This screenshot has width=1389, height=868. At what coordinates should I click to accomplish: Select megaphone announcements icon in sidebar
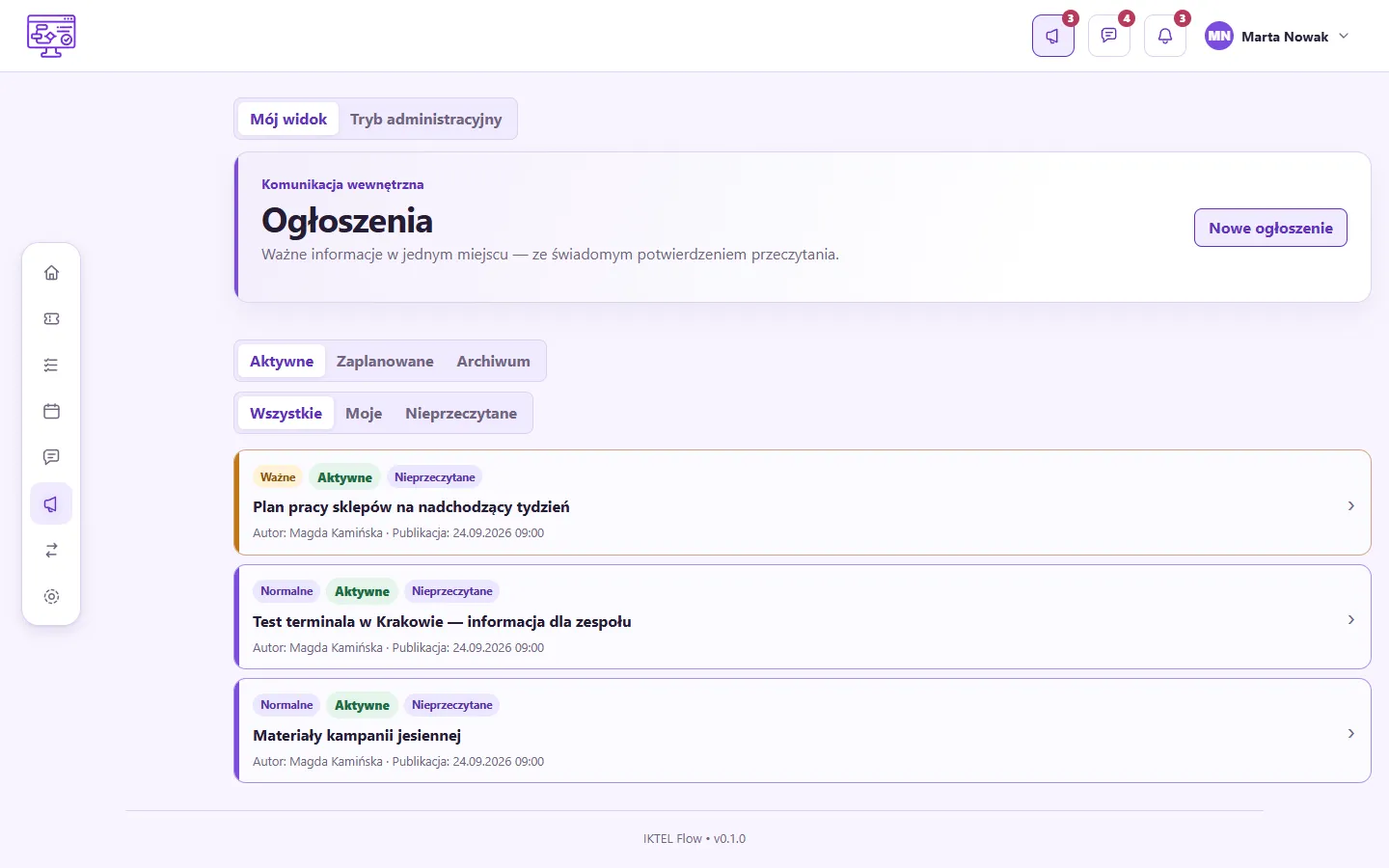51,503
